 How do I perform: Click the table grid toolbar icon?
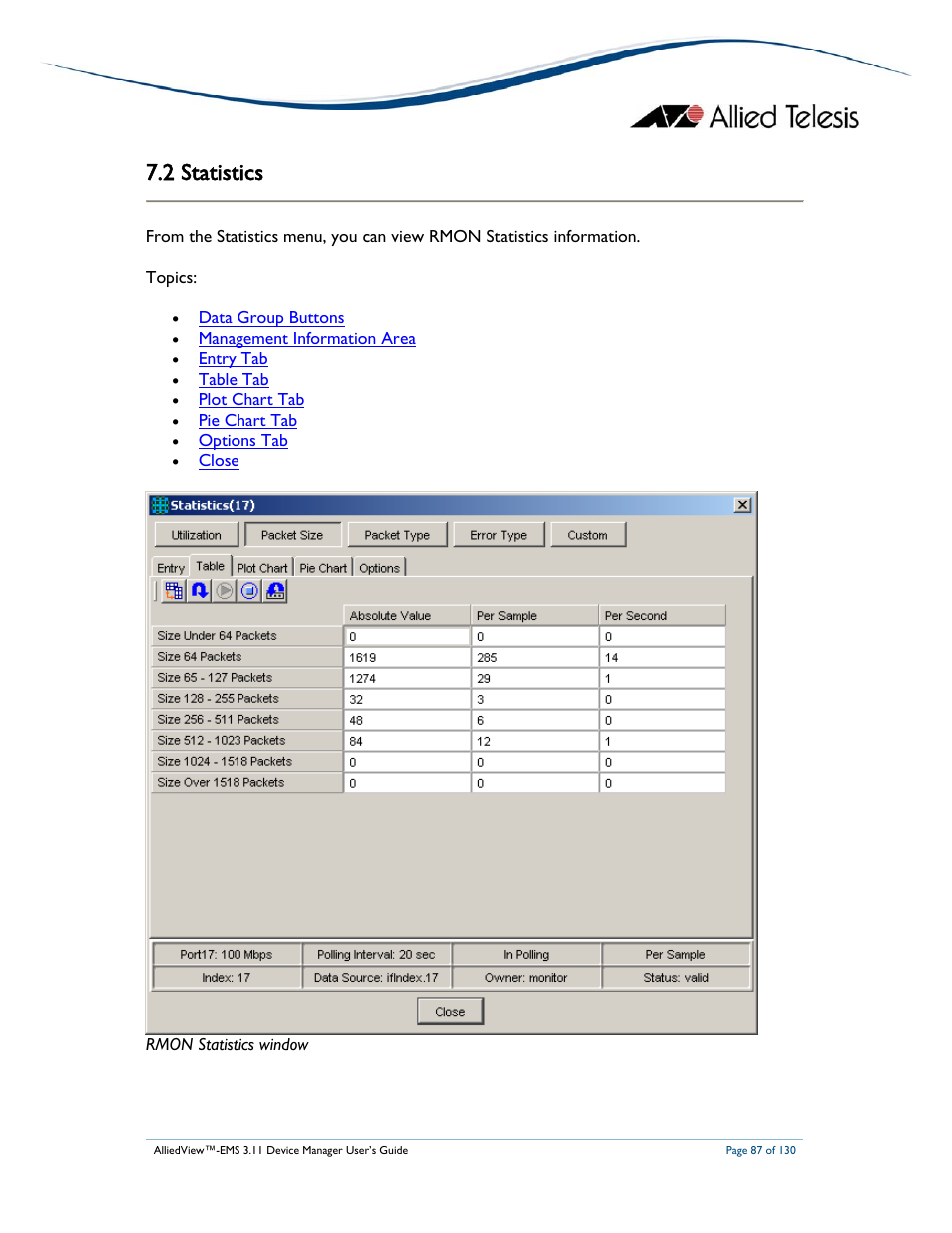(x=174, y=591)
